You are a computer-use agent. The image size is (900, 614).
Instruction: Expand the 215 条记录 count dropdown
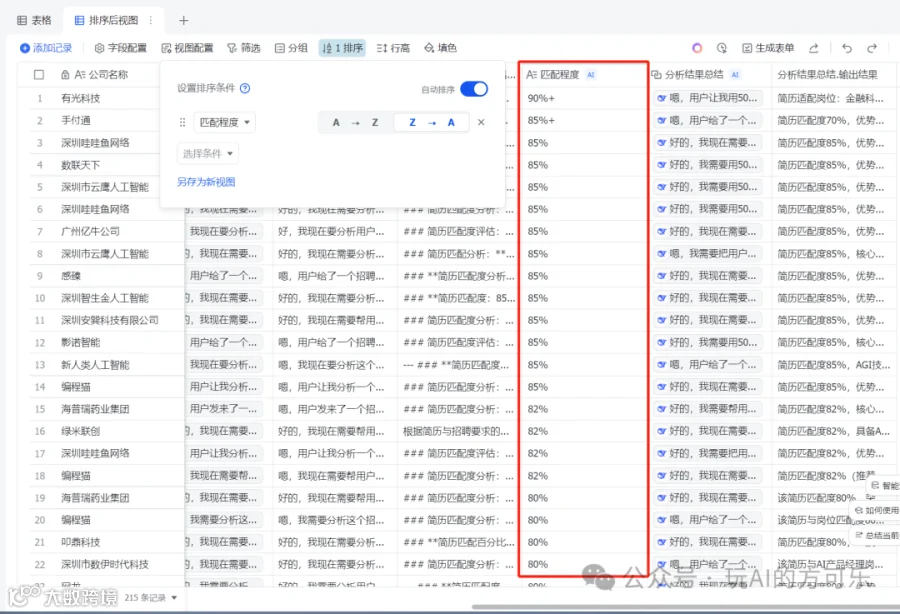click(151, 598)
